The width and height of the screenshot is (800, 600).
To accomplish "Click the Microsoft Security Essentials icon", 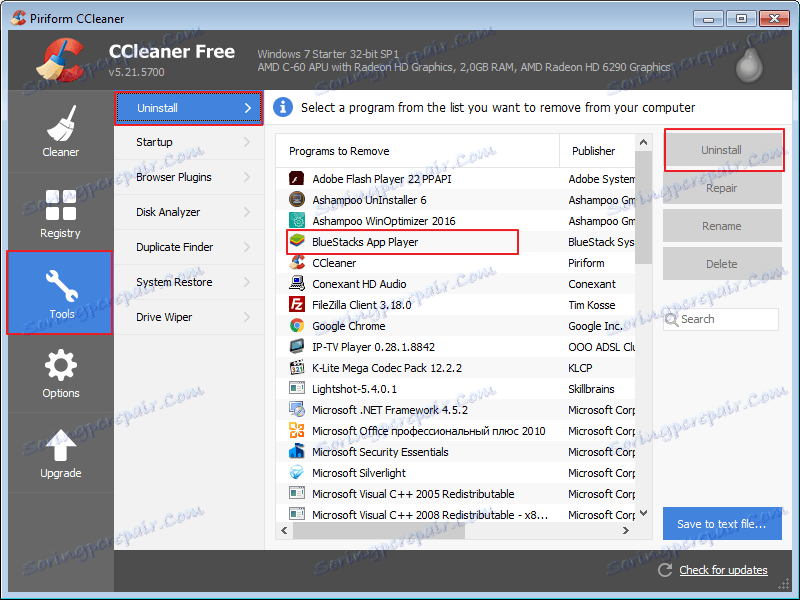I will (296, 451).
